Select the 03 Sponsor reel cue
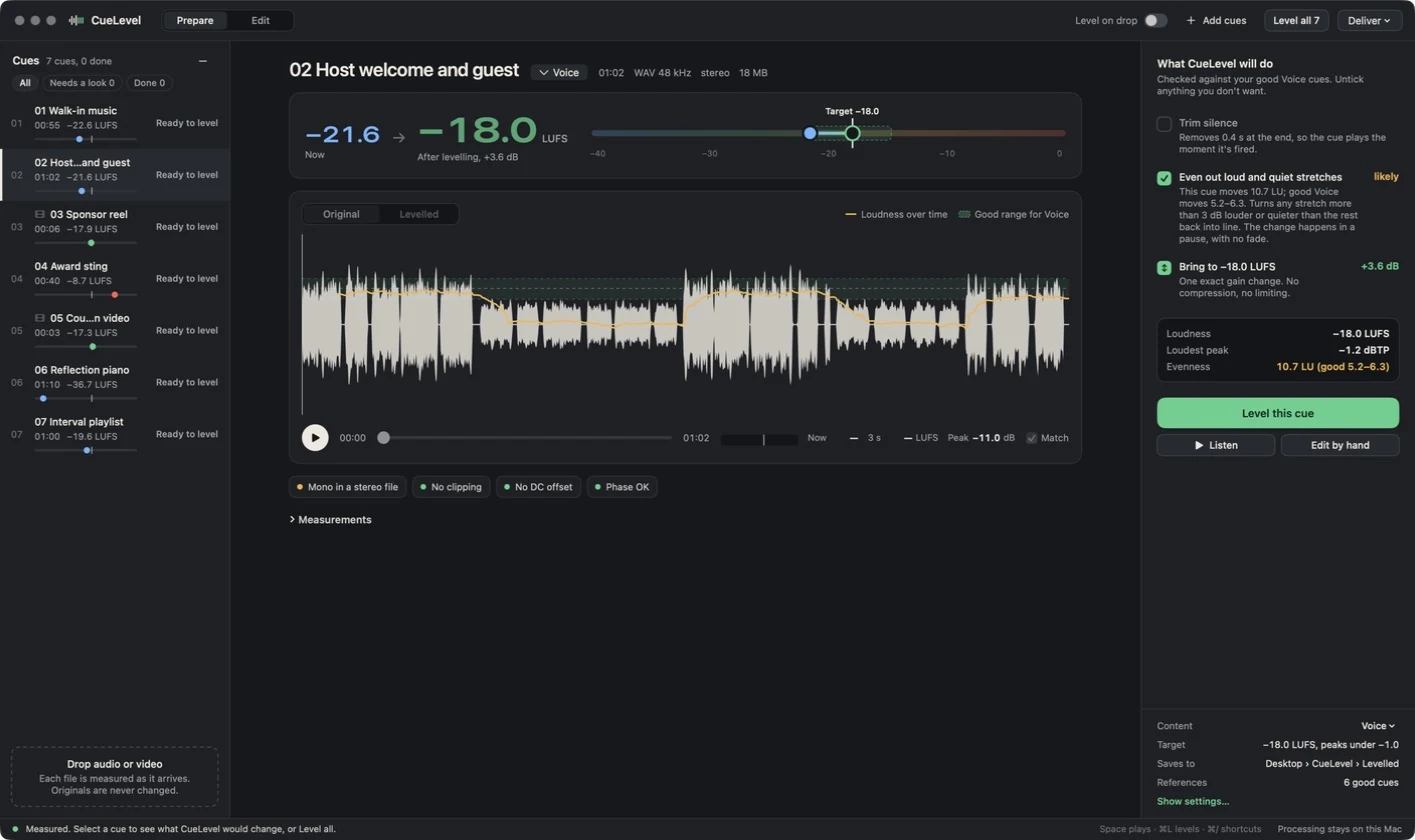This screenshot has width=1415, height=840. pos(115,227)
